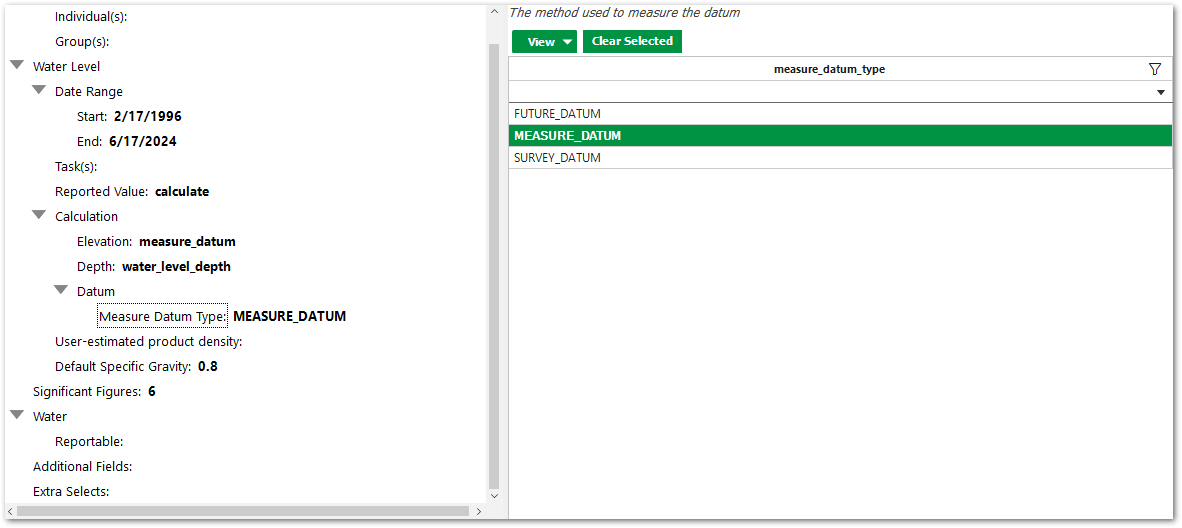Viewport: 1182px width, 528px height.
Task: Click the highlighted MEASURE_DATUM row
Action: (x=567, y=136)
